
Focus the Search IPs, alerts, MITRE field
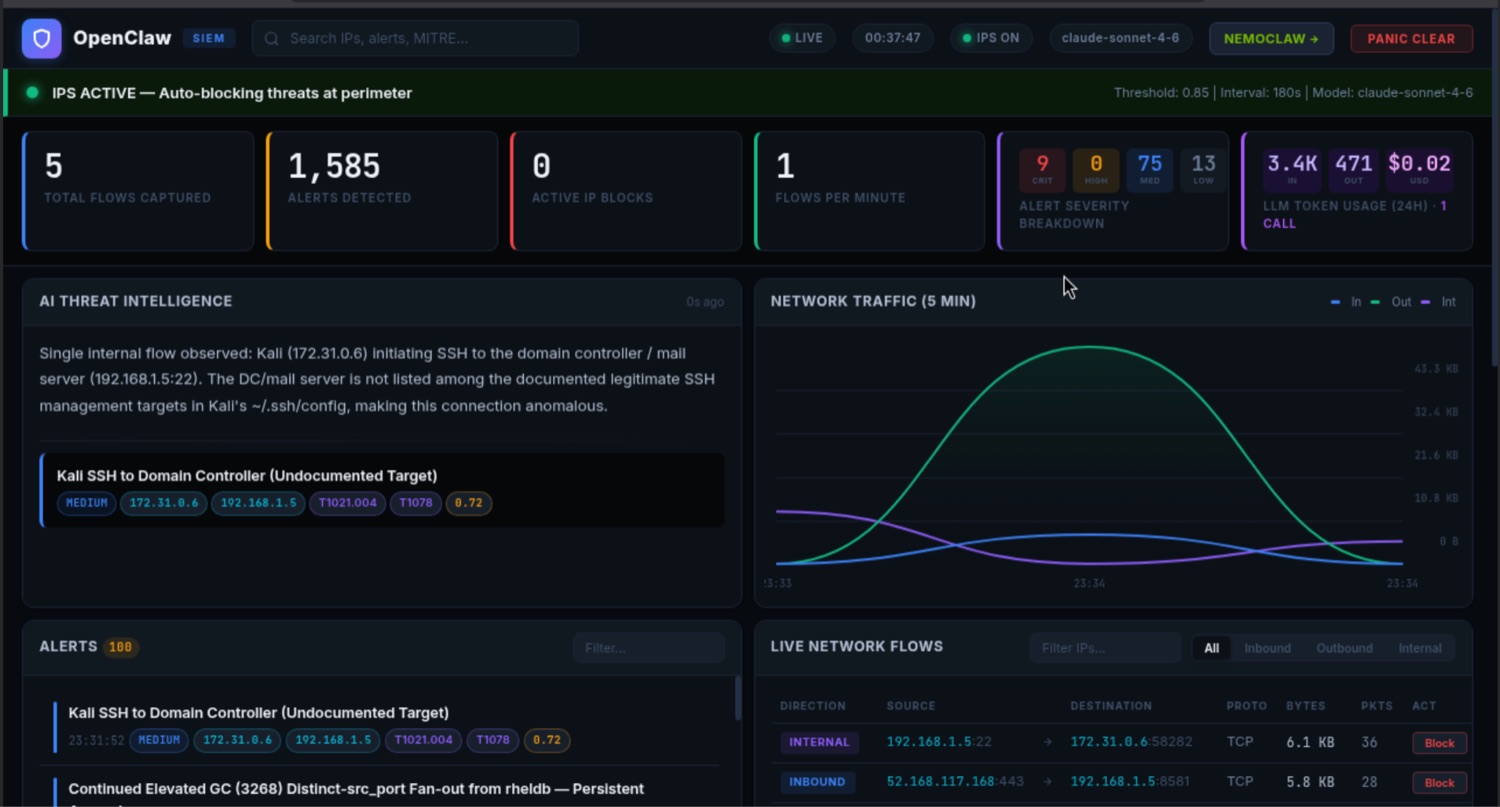pos(415,38)
